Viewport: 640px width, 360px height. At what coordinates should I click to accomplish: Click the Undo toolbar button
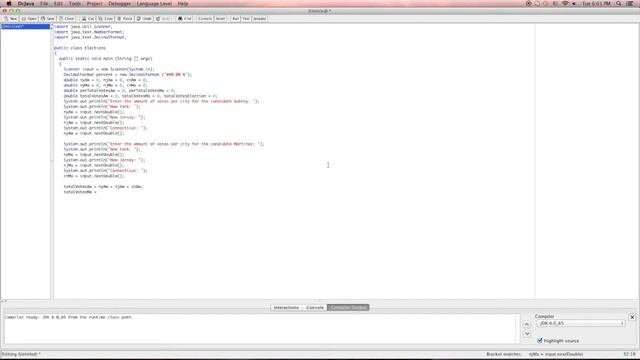coord(144,19)
